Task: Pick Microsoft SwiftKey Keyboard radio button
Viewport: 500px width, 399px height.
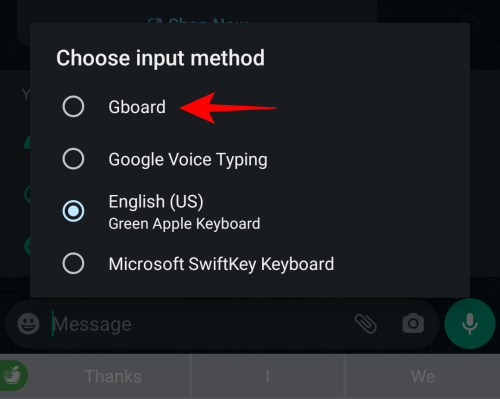Action: (x=73, y=263)
